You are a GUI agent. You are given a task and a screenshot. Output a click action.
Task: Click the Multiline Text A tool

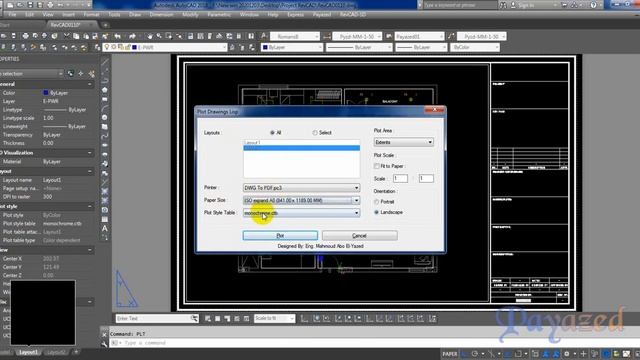click(105, 229)
